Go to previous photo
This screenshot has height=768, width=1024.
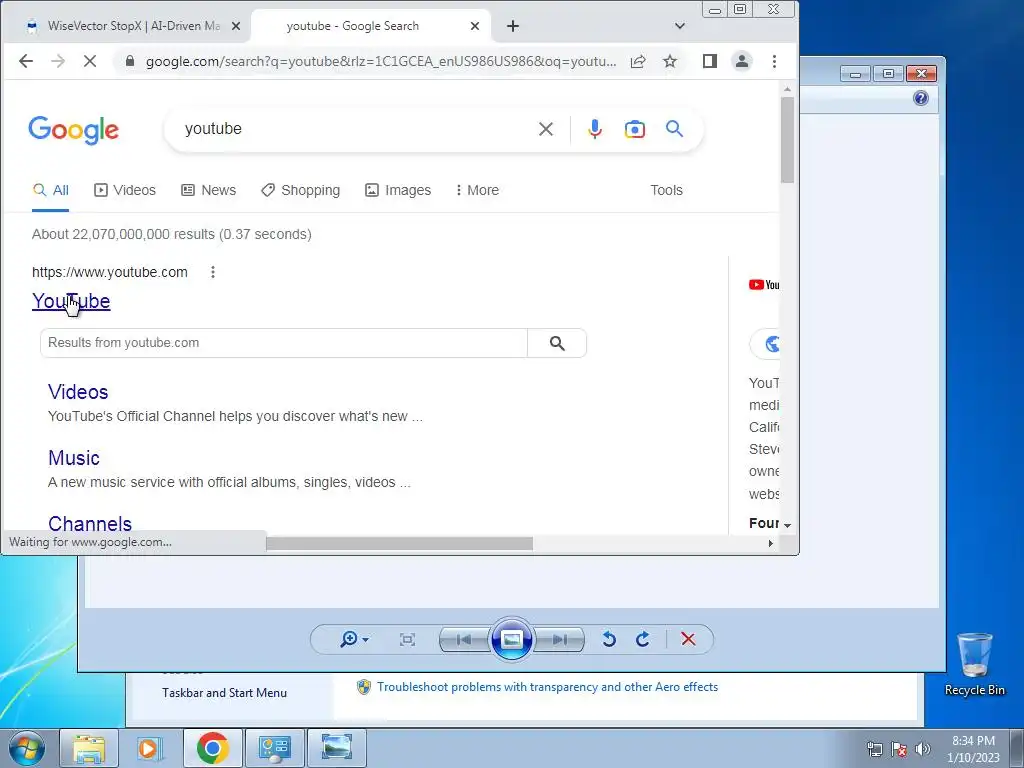pyautogui.click(x=464, y=639)
